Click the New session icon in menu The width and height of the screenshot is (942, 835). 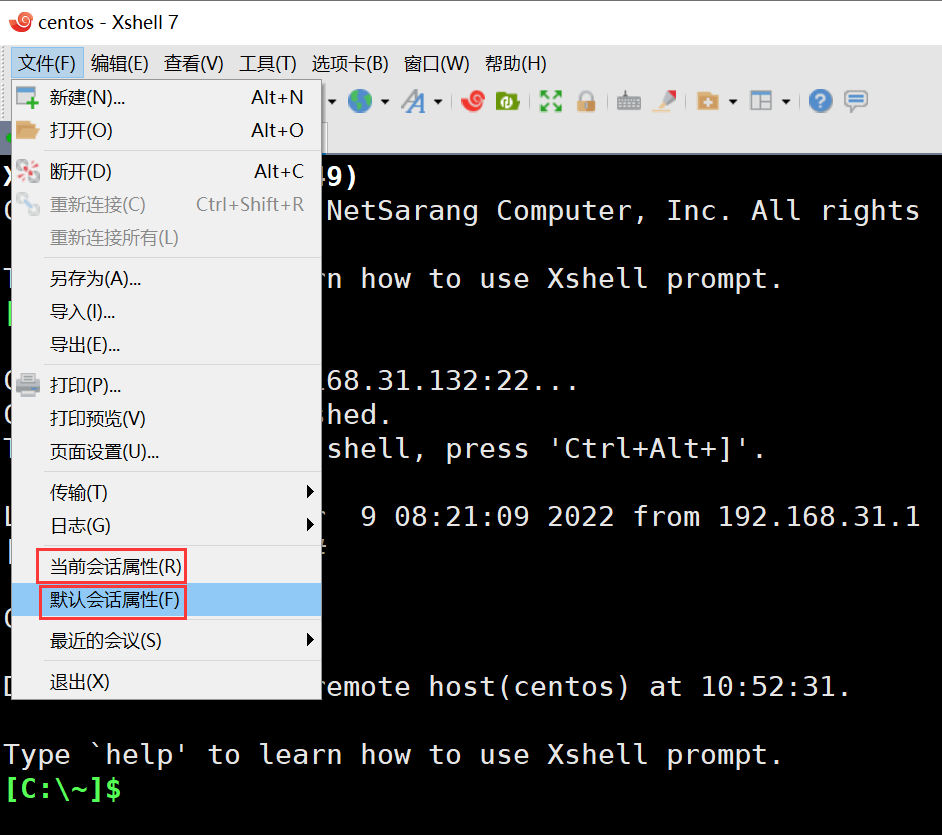(x=27, y=97)
